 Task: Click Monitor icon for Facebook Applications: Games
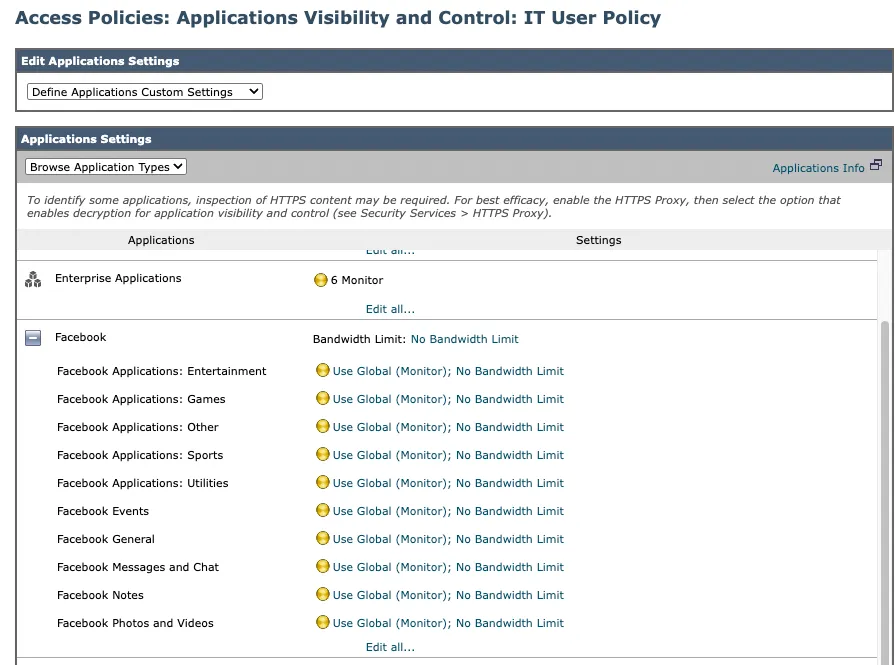click(x=322, y=399)
